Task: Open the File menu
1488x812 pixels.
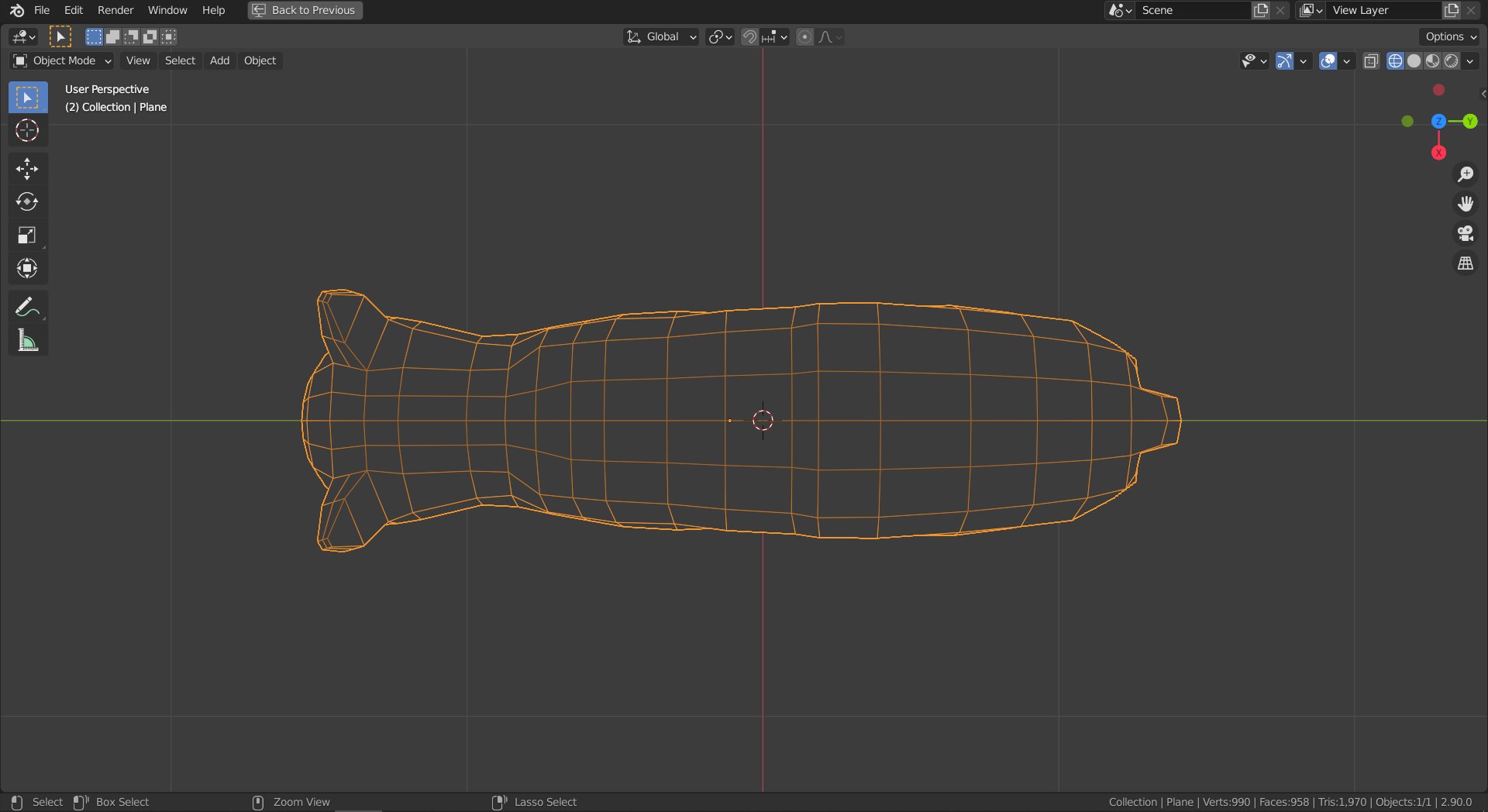Action: 42,10
